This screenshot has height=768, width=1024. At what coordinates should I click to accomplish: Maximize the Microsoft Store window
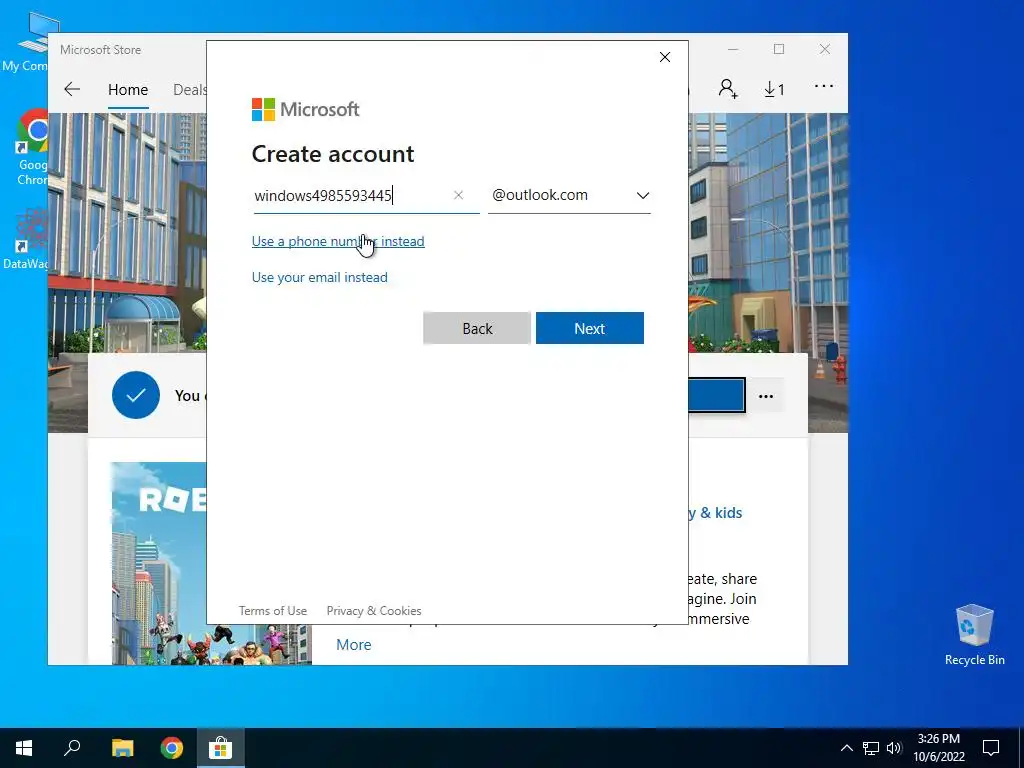(778, 50)
